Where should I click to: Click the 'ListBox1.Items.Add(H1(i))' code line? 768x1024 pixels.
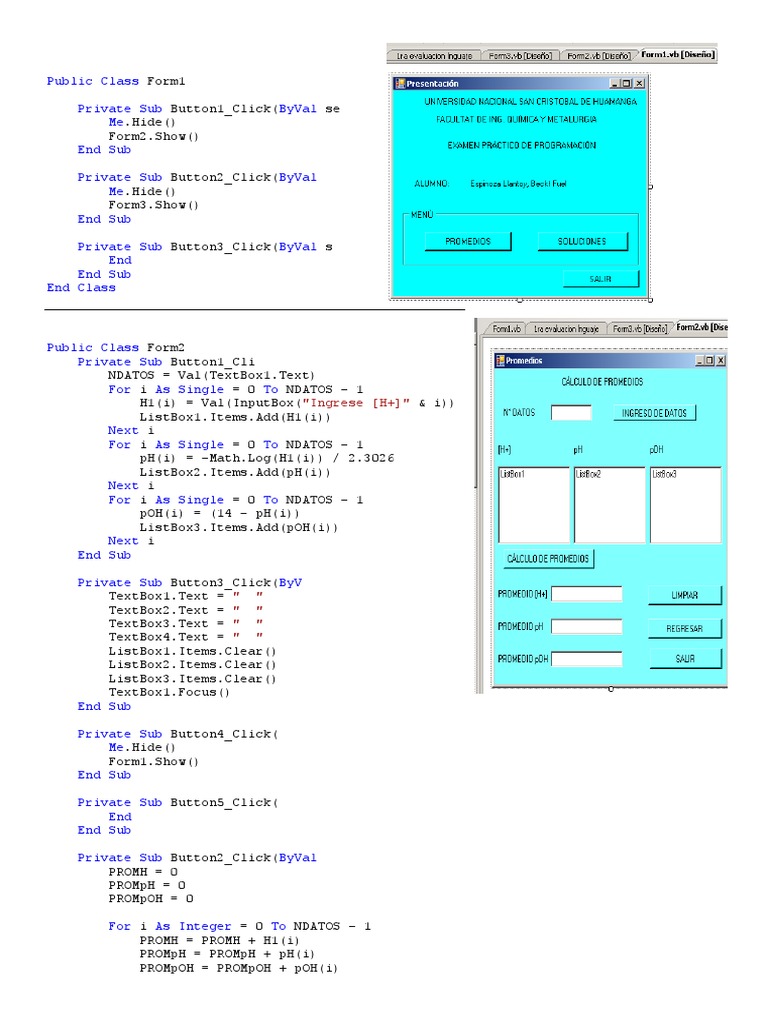[234, 417]
